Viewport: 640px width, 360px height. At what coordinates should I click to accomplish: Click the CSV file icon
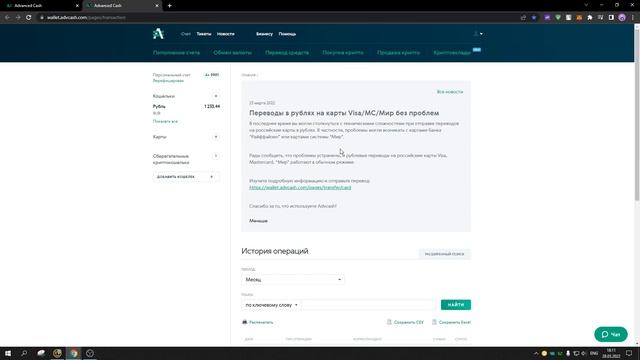point(389,322)
